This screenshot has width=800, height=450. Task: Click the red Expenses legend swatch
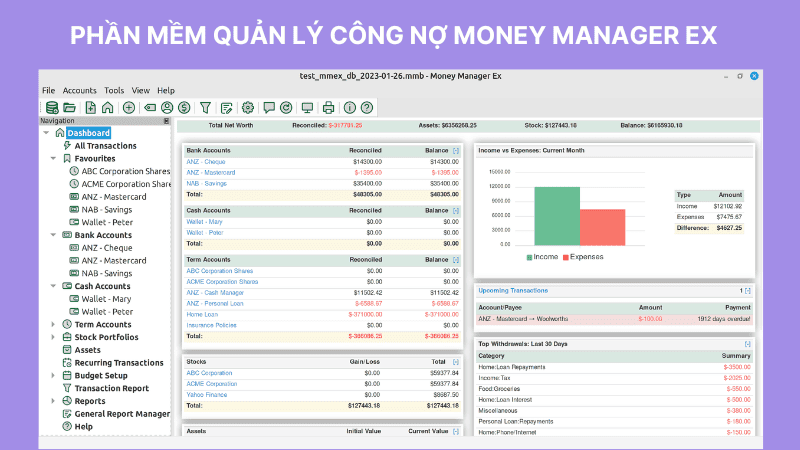pyautogui.click(x=566, y=258)
